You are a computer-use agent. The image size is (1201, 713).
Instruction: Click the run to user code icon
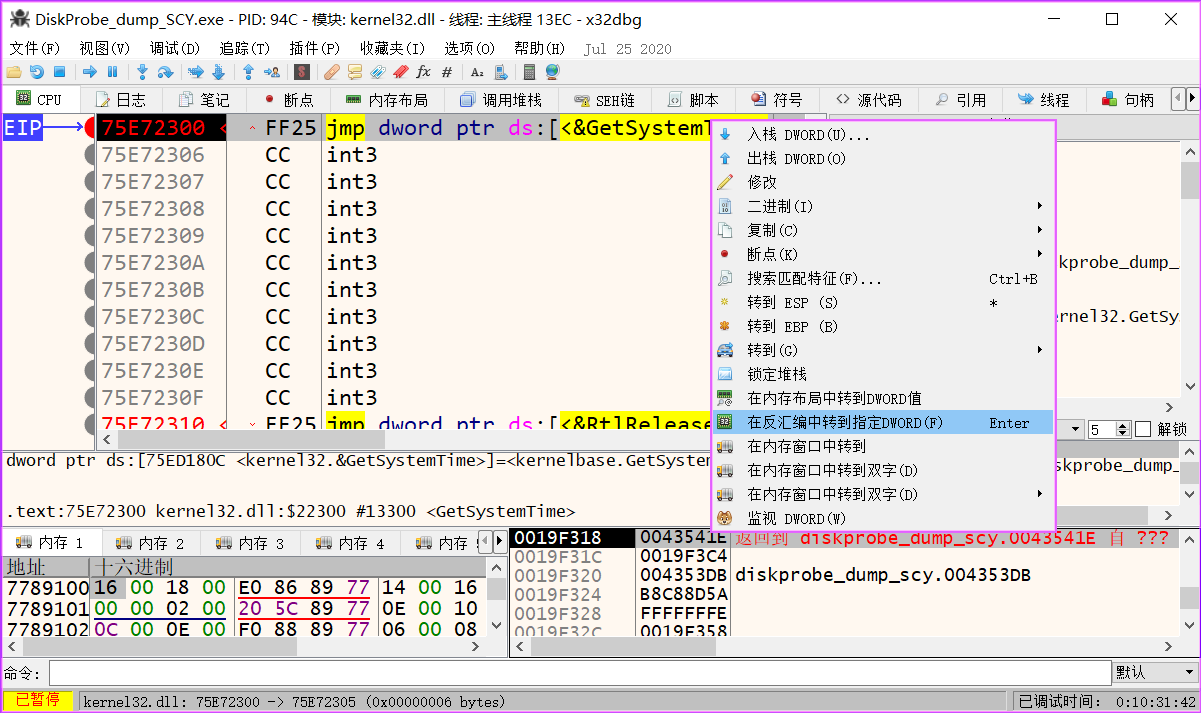coord(271,72)
